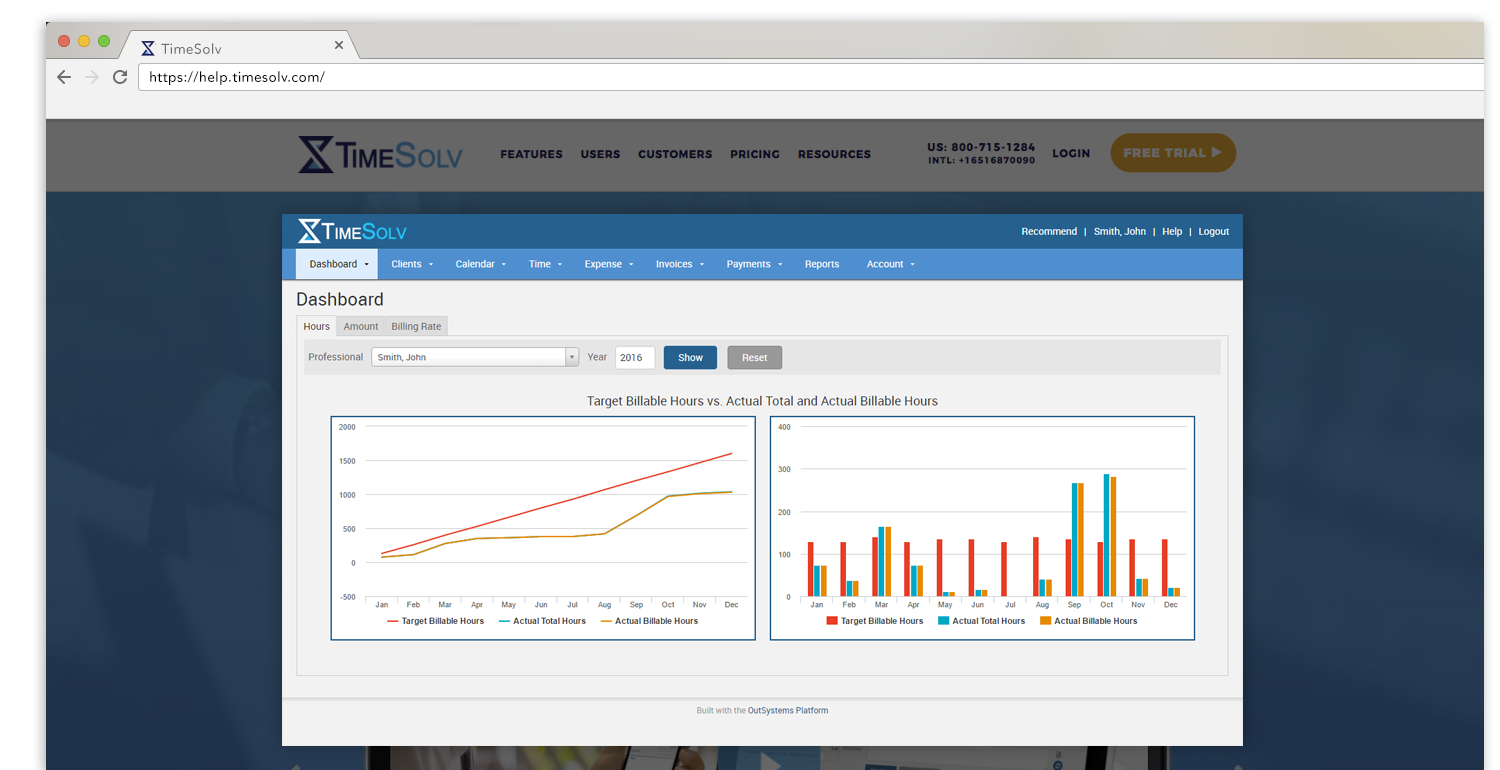Click the browser reload icon
Image resolution: width=1500 pixels, height=770 pixels.
[x=120, y=77]
